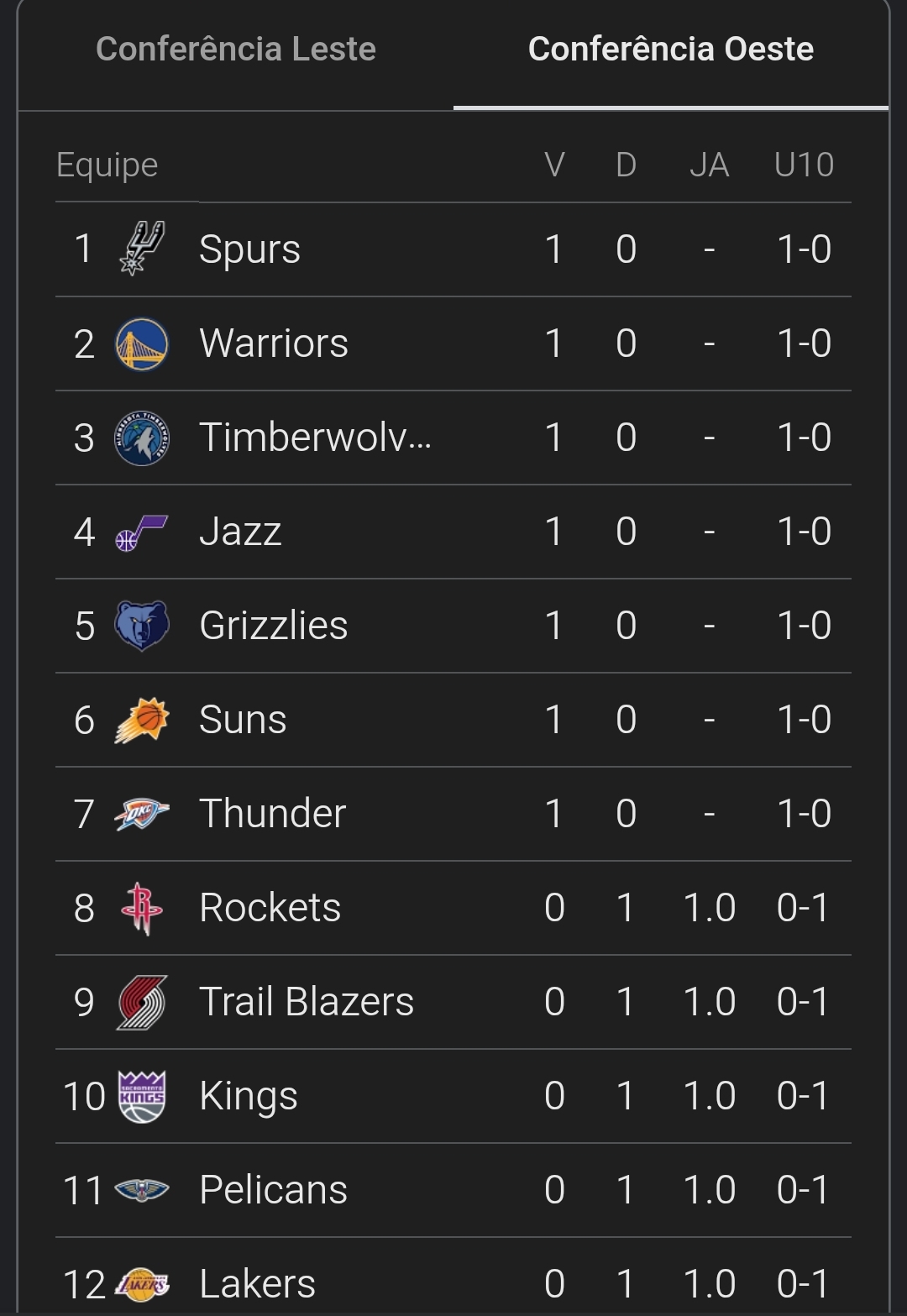This screenshot has height=1316, width=907.
Task: Click the Warriors bridge logo
Action: coord(142,343)
